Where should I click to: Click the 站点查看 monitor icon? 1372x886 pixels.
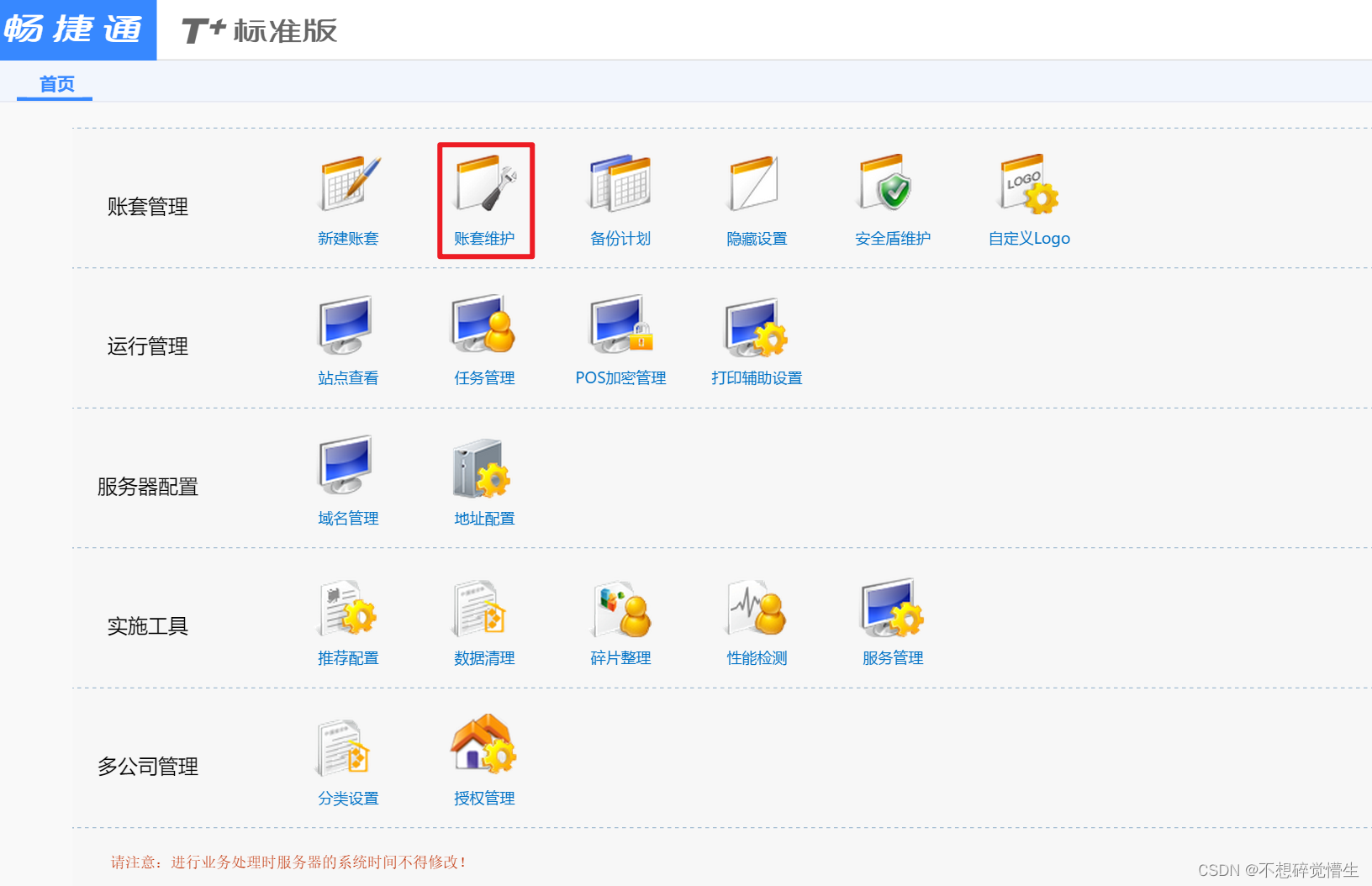(x=346, y=324)
